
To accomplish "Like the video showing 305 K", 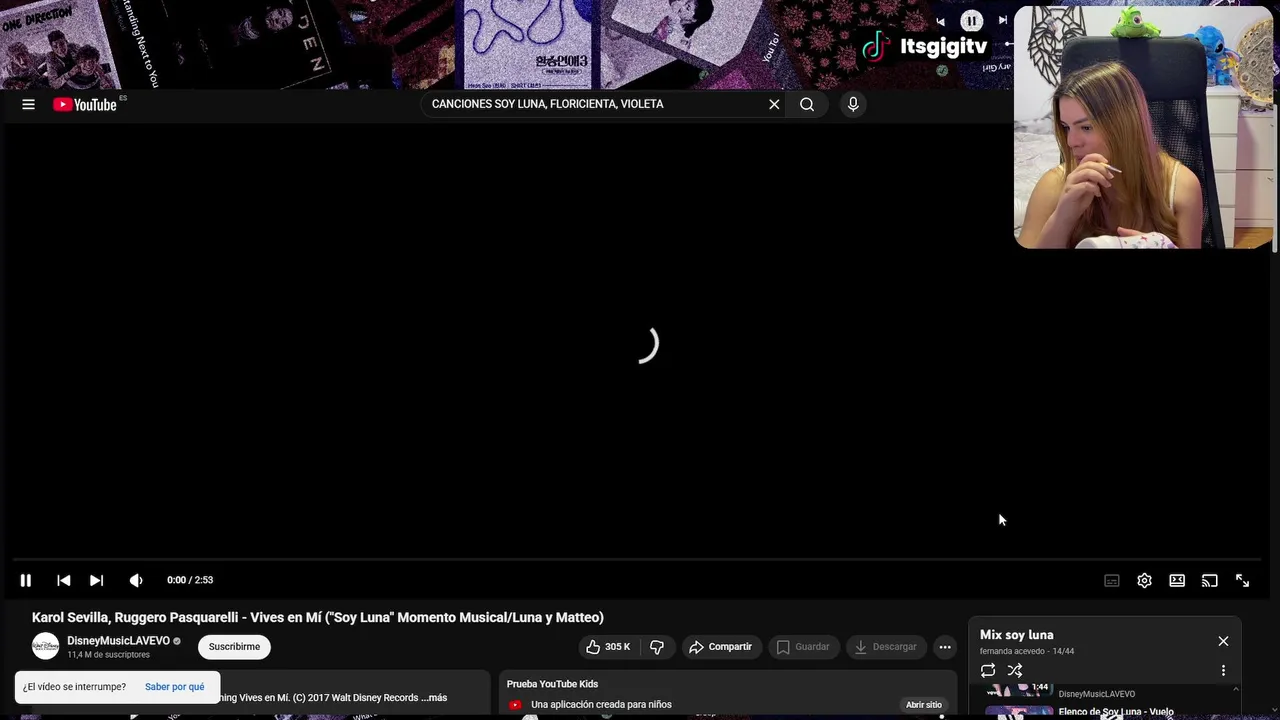I will 608,647.
